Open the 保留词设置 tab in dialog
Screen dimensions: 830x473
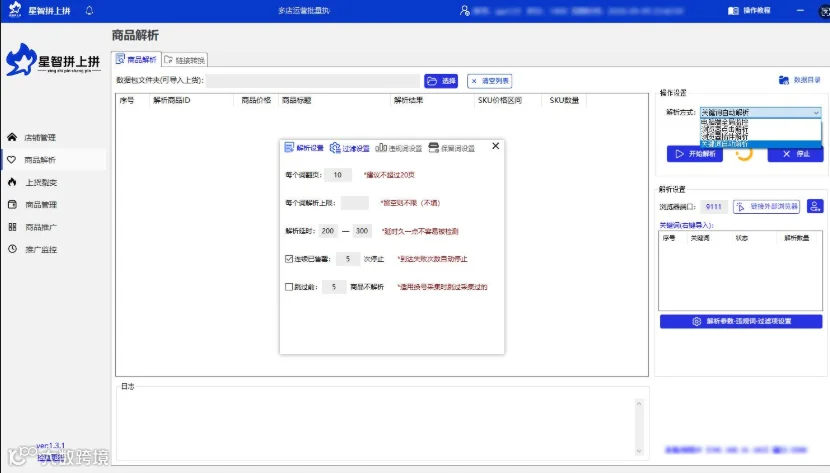tap(452, 148)
